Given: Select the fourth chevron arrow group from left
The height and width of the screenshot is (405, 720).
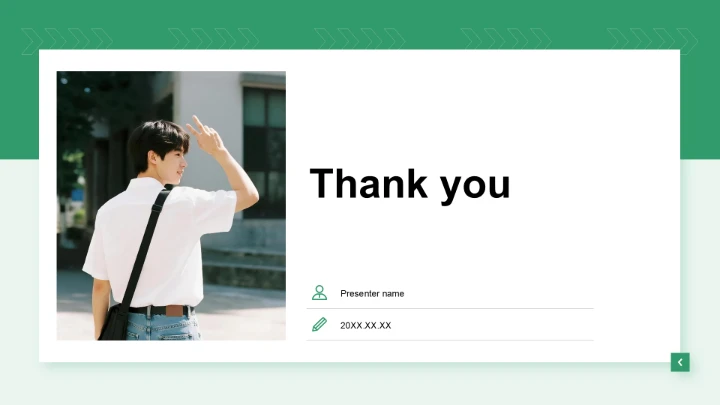Looking at the screenshot, I should tap(506, 39).
